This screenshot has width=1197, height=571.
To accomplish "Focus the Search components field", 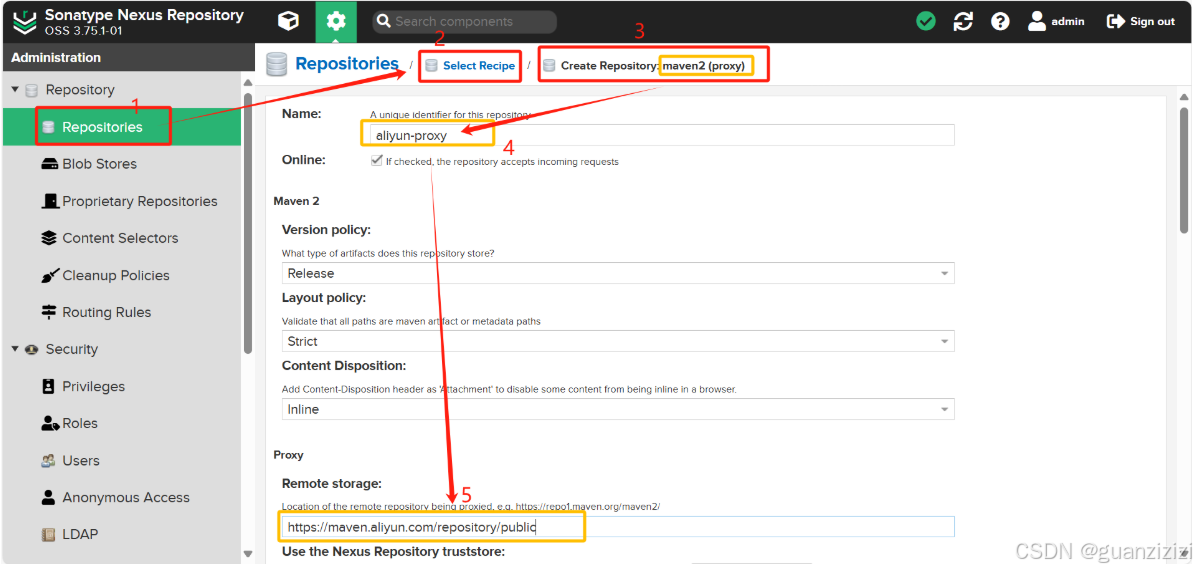I will click(x=464, y=21).
